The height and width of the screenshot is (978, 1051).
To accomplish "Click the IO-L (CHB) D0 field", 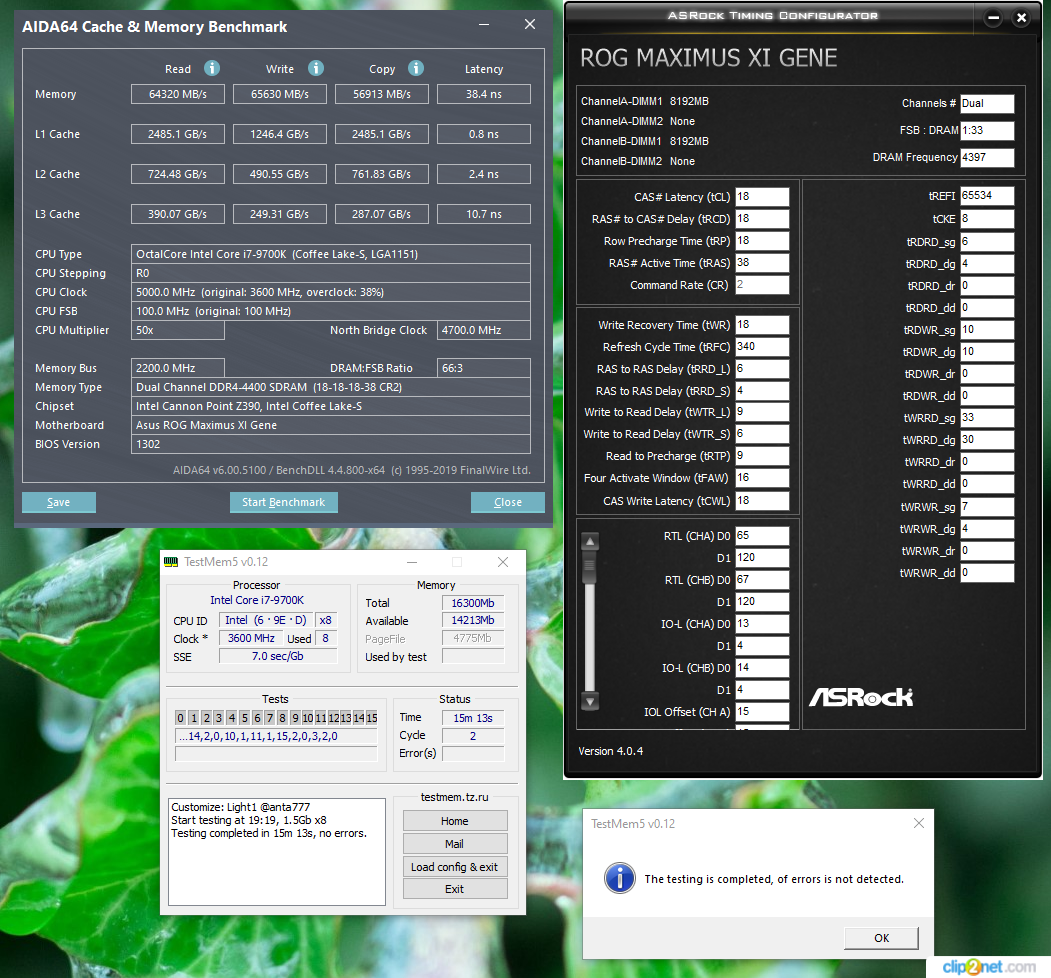I will click(x=762, y=668).
